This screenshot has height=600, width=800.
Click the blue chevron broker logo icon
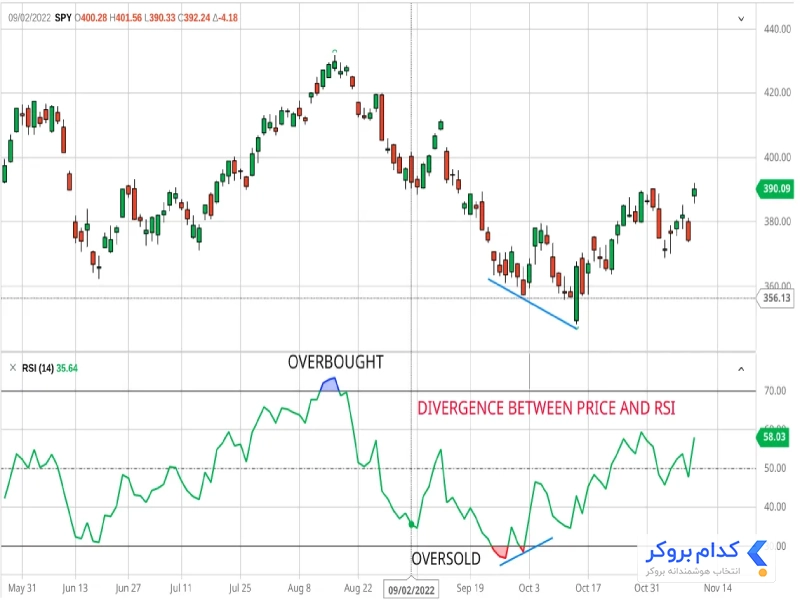(757, 554)
